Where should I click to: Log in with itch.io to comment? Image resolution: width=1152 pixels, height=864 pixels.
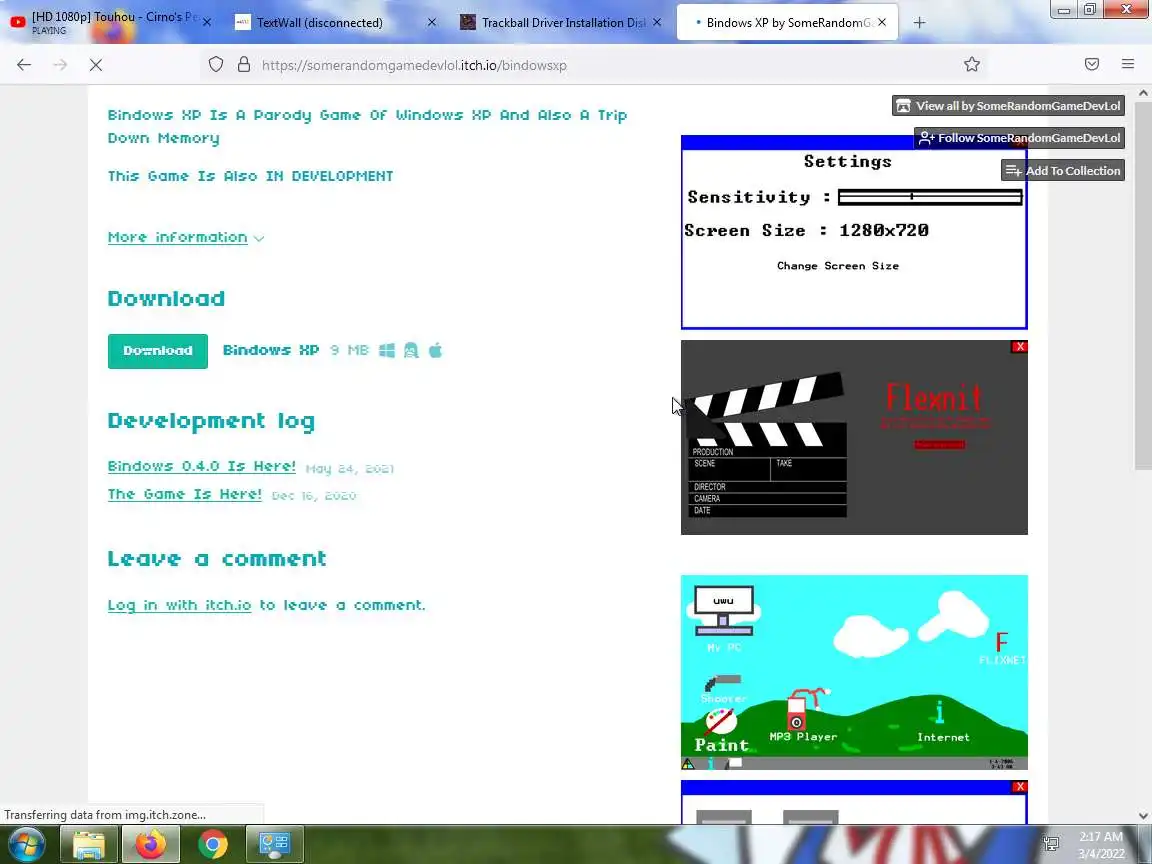click(179, 605)
